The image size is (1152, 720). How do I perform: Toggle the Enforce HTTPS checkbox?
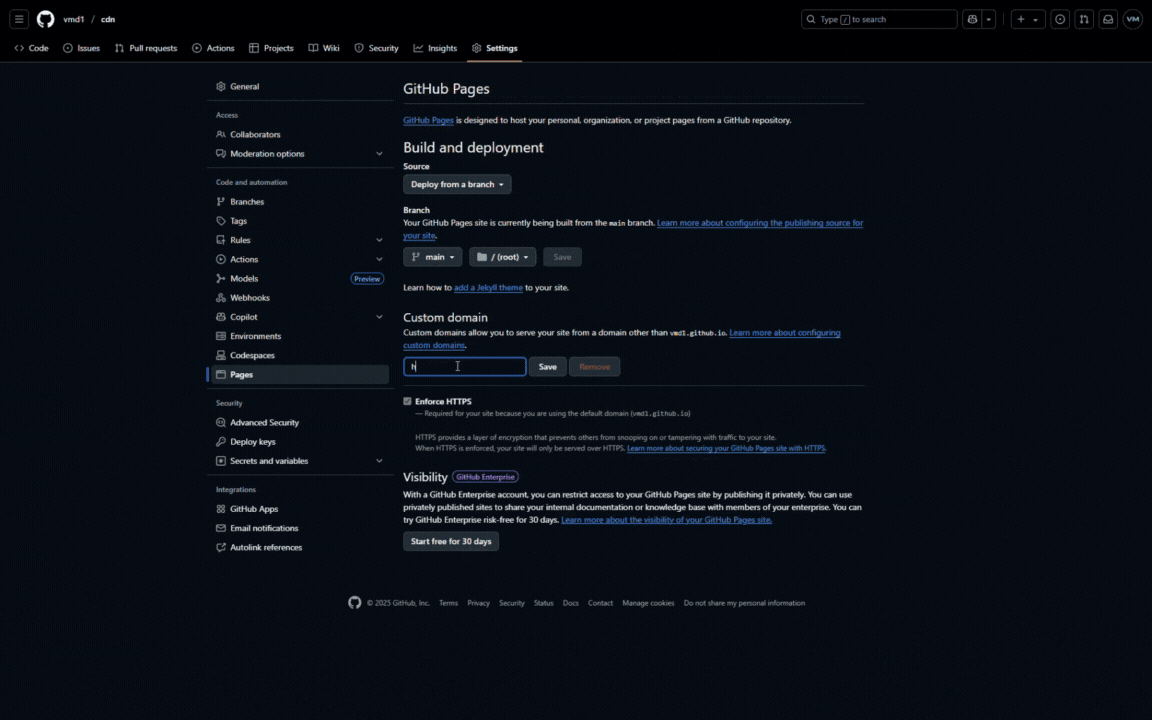point(407,401)
